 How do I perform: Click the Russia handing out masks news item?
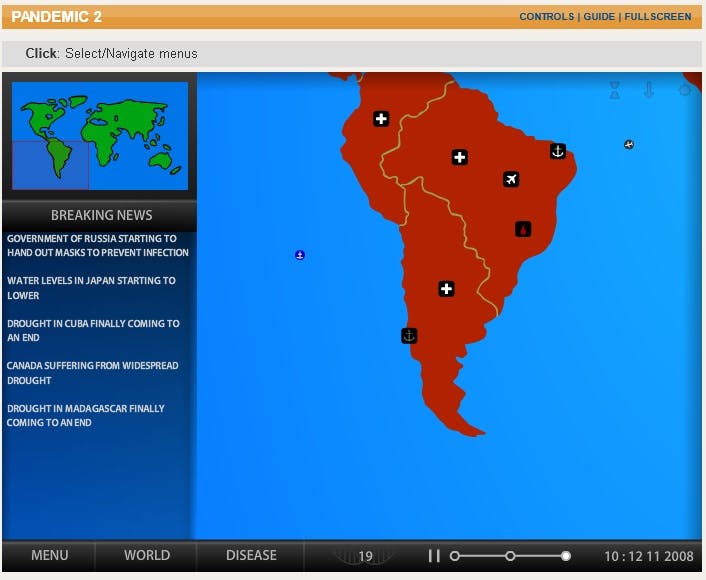click(98, 245)
